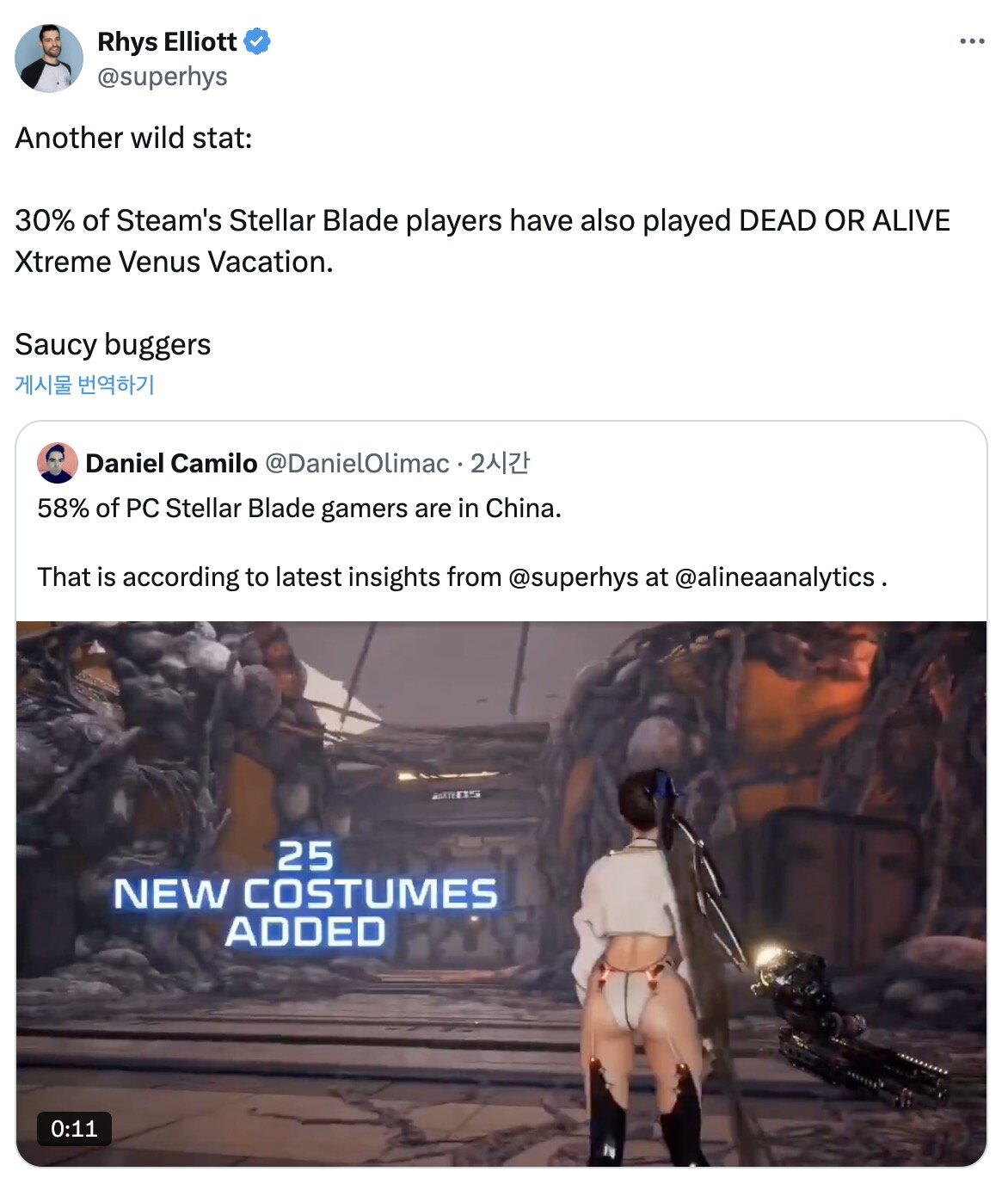The image size is (1008, 1184).
Task: Open Rhys Elliott's profile avatar
Action: point(49,59)
